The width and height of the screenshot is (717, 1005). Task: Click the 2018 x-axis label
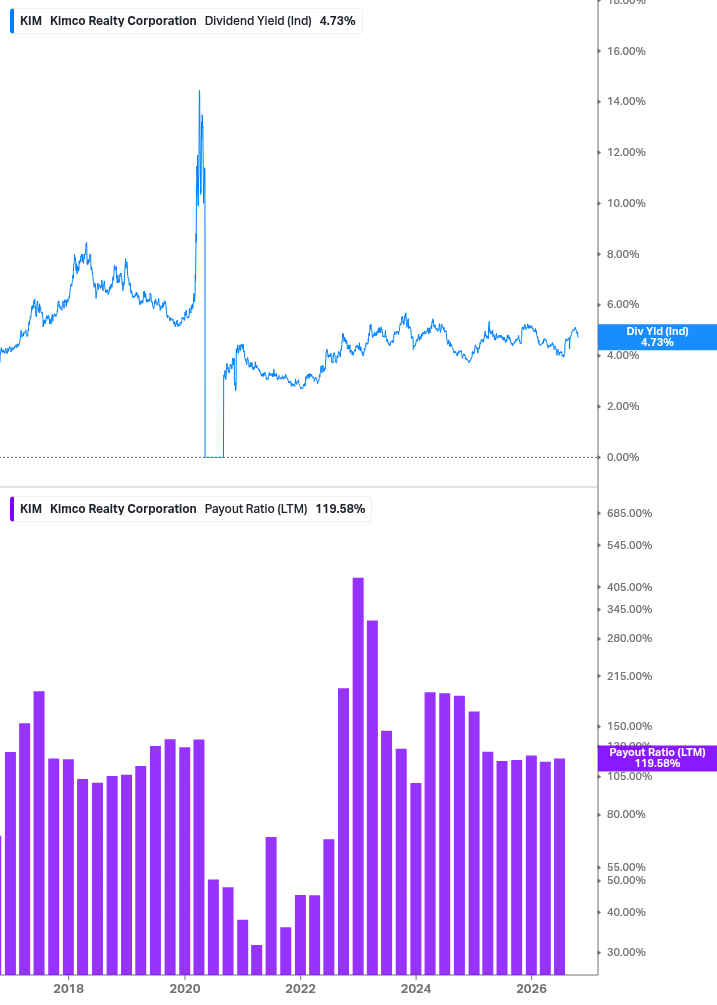click(69, 988)
